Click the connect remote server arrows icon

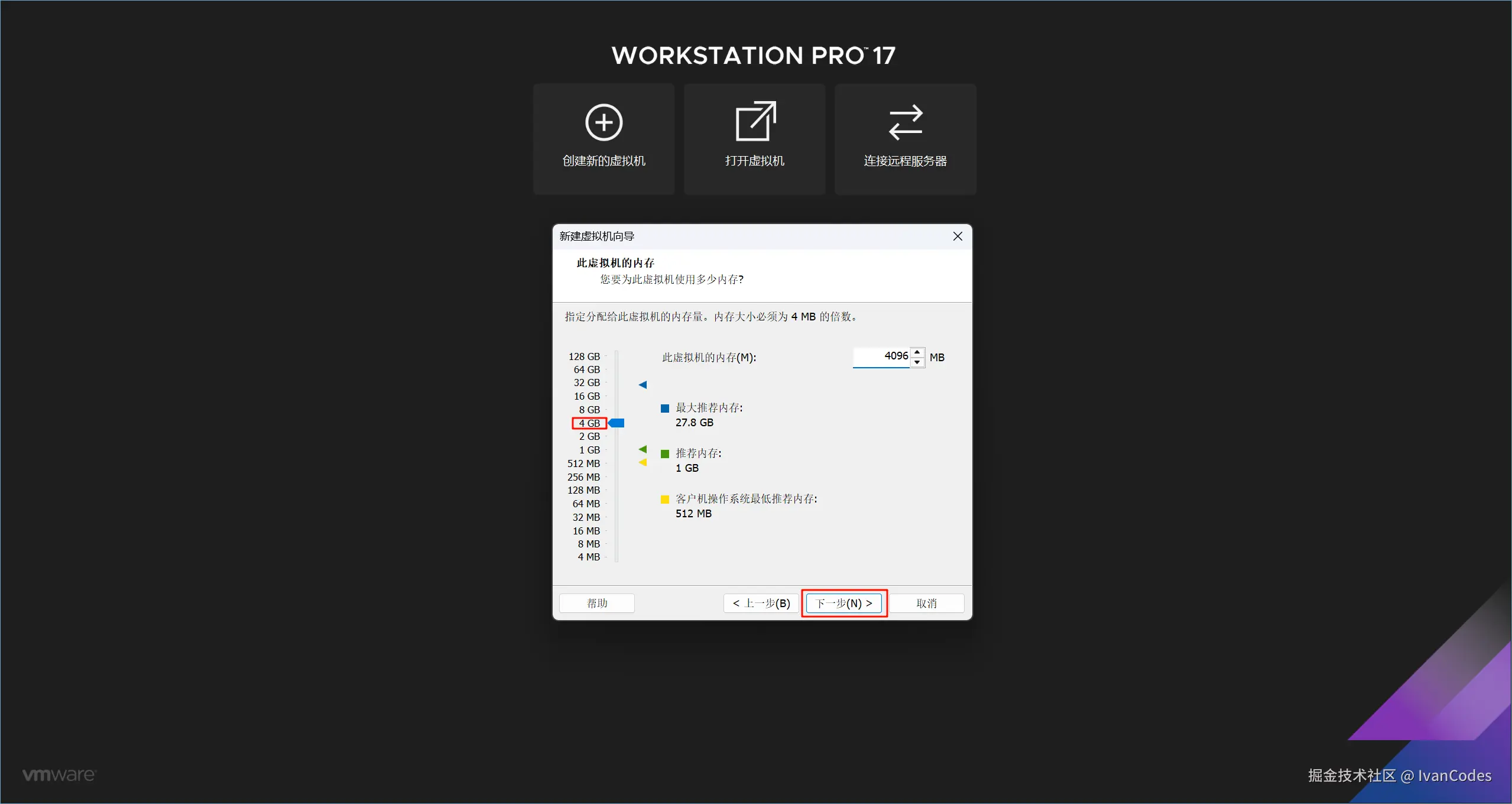point(905,122)
